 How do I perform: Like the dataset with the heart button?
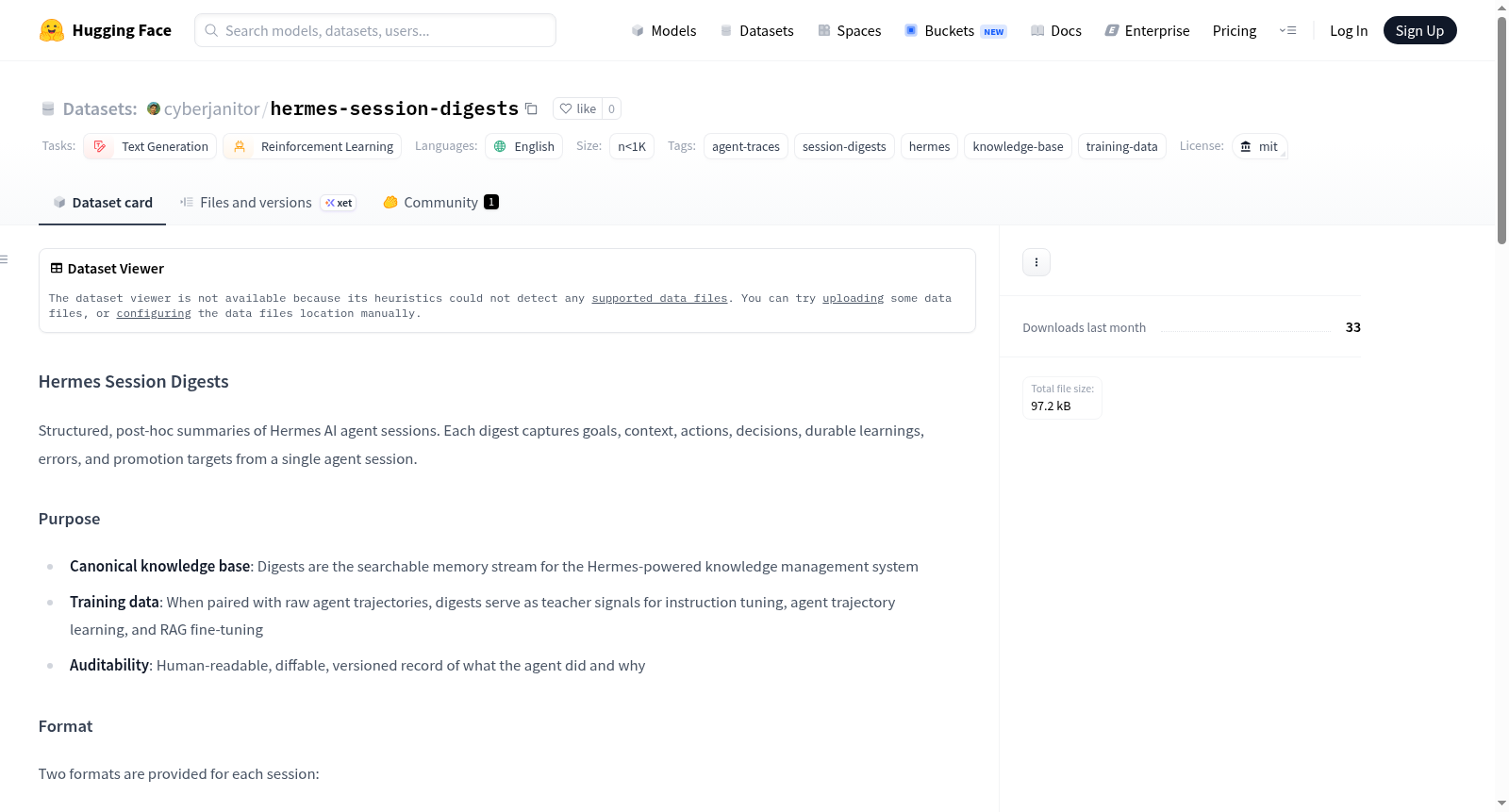click(x=578, y=108)
